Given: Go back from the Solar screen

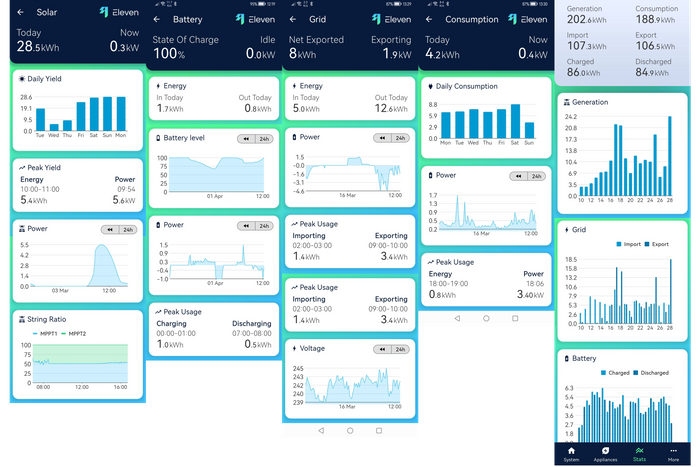Looking at the screenshot, I should (x=21, y=12).
